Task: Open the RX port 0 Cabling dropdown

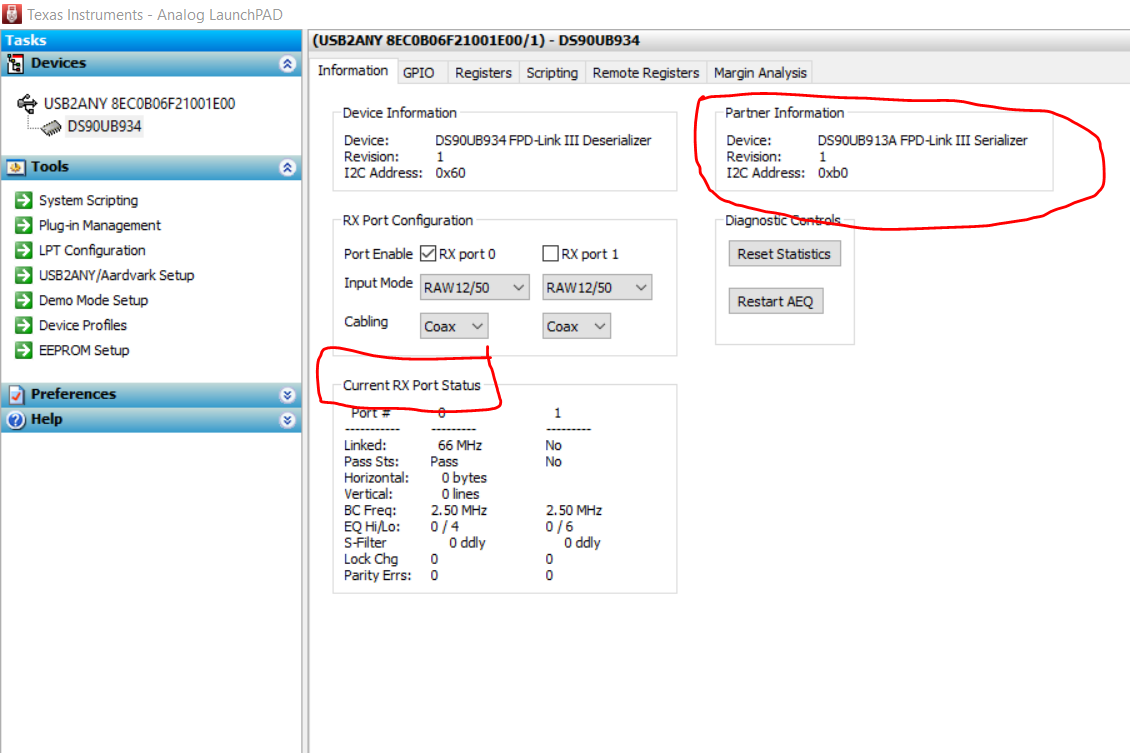Action: (x=454, y=326)
